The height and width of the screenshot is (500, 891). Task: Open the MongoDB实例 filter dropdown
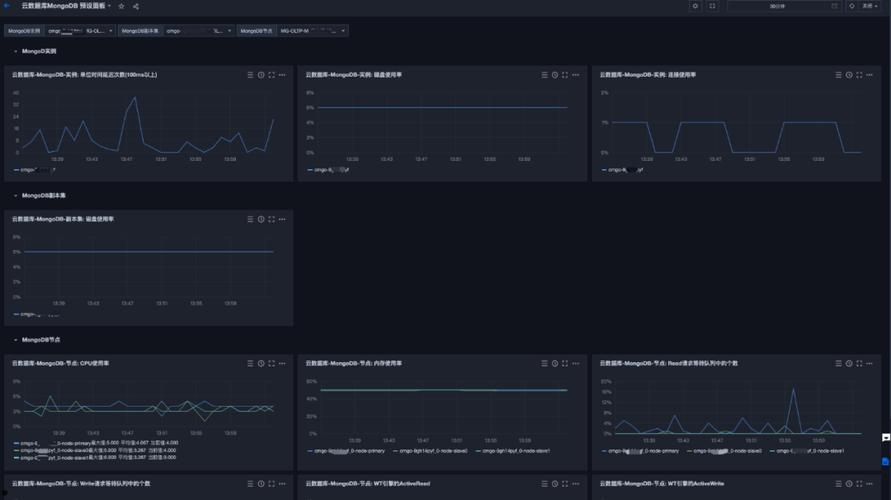click(x=80, y=31)
